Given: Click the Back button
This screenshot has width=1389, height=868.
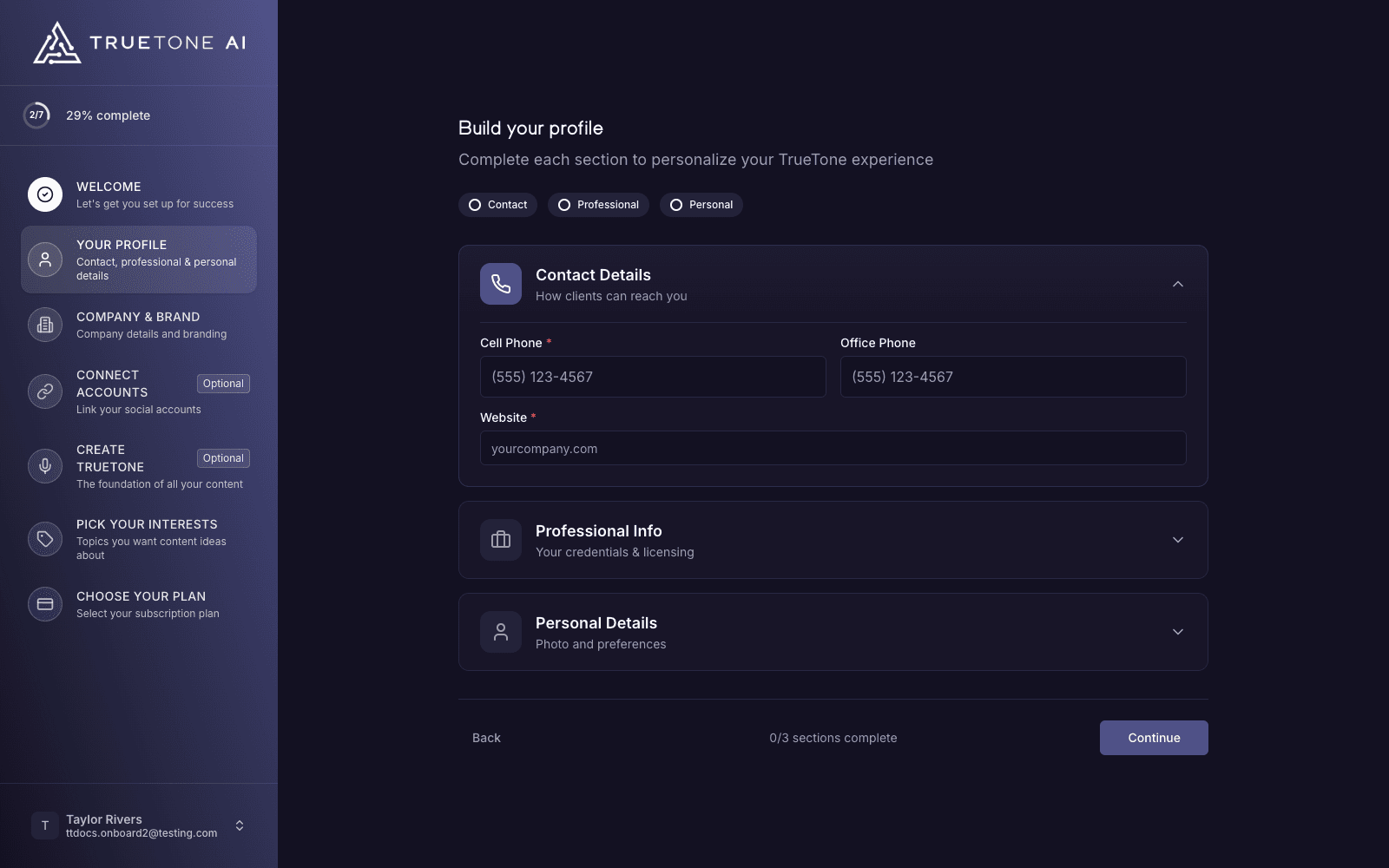Looking at the screenshot, I should click(486, 738).
